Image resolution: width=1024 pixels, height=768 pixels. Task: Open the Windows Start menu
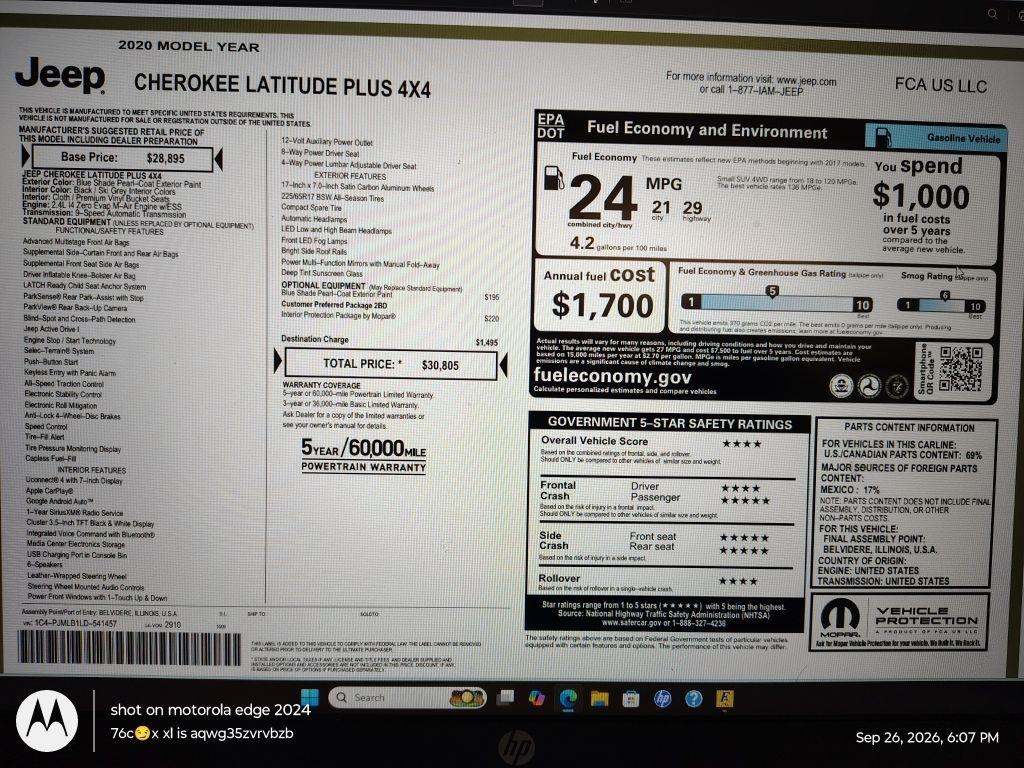point(310,697)
